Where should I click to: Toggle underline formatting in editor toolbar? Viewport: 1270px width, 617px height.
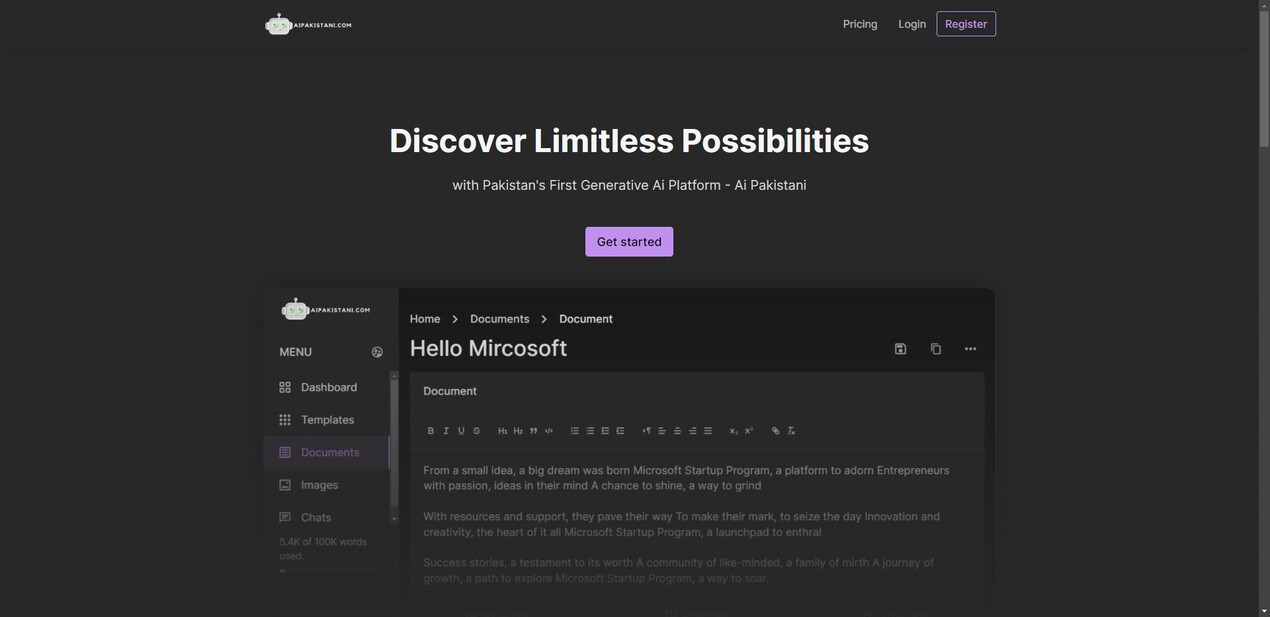click(x=461, y=431)
